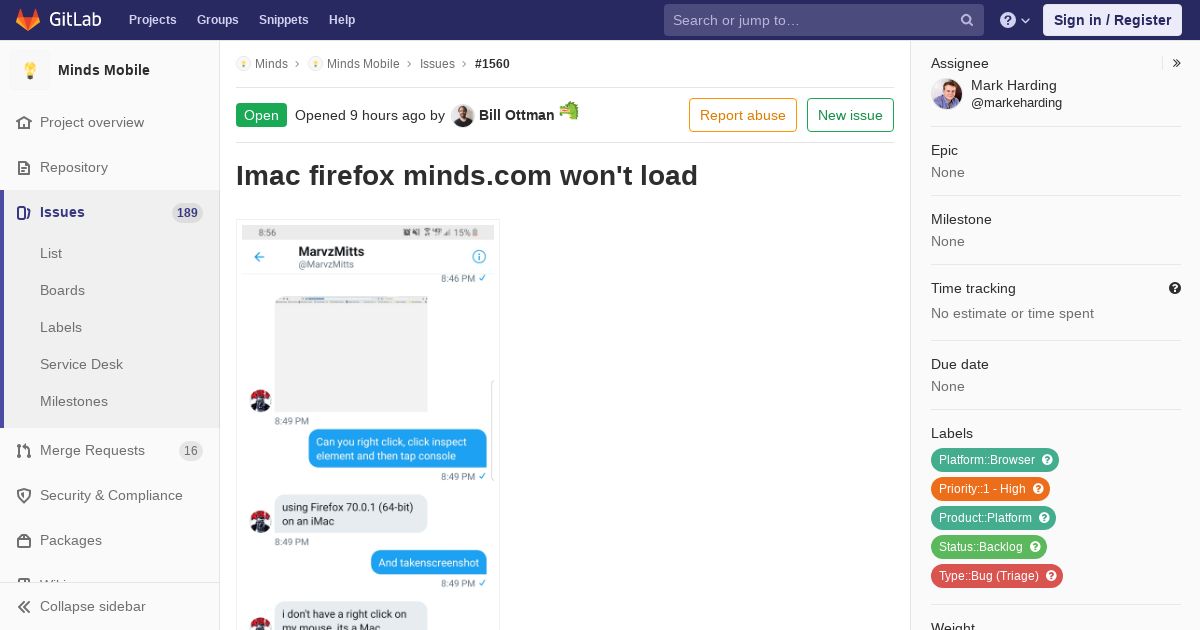Click the Repository file icon

coord(24,167)
